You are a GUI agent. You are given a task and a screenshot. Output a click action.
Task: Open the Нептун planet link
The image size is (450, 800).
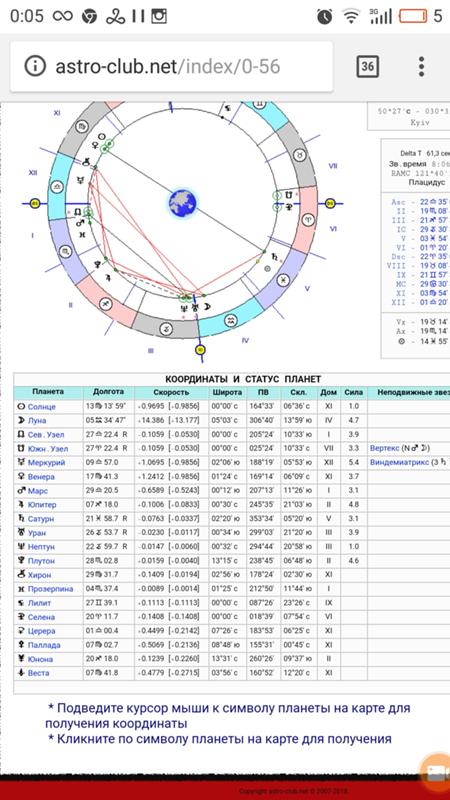[x=41, y=547]
